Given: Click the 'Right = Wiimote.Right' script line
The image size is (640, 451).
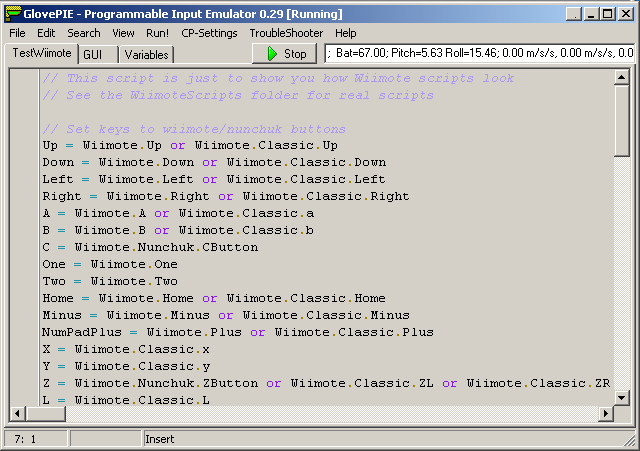Looking at the screenshot, I should [x=226, y=197].
